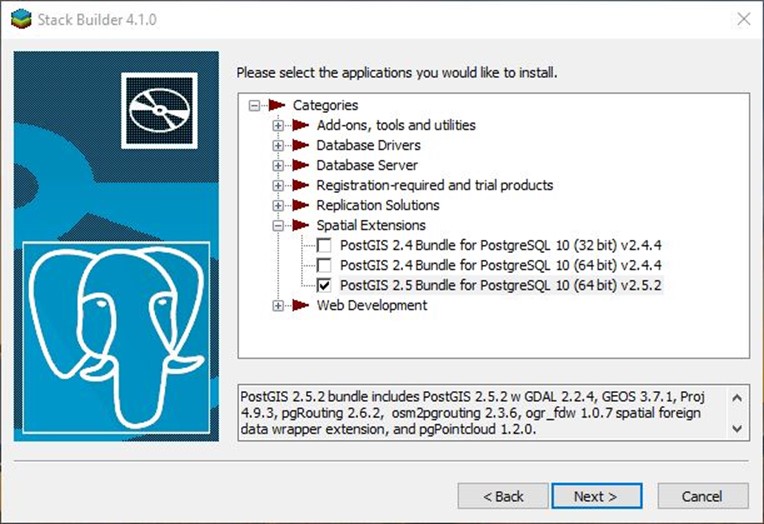Collapse the Spatial Extensions node
764x524 pixels.
pos(278,225)
